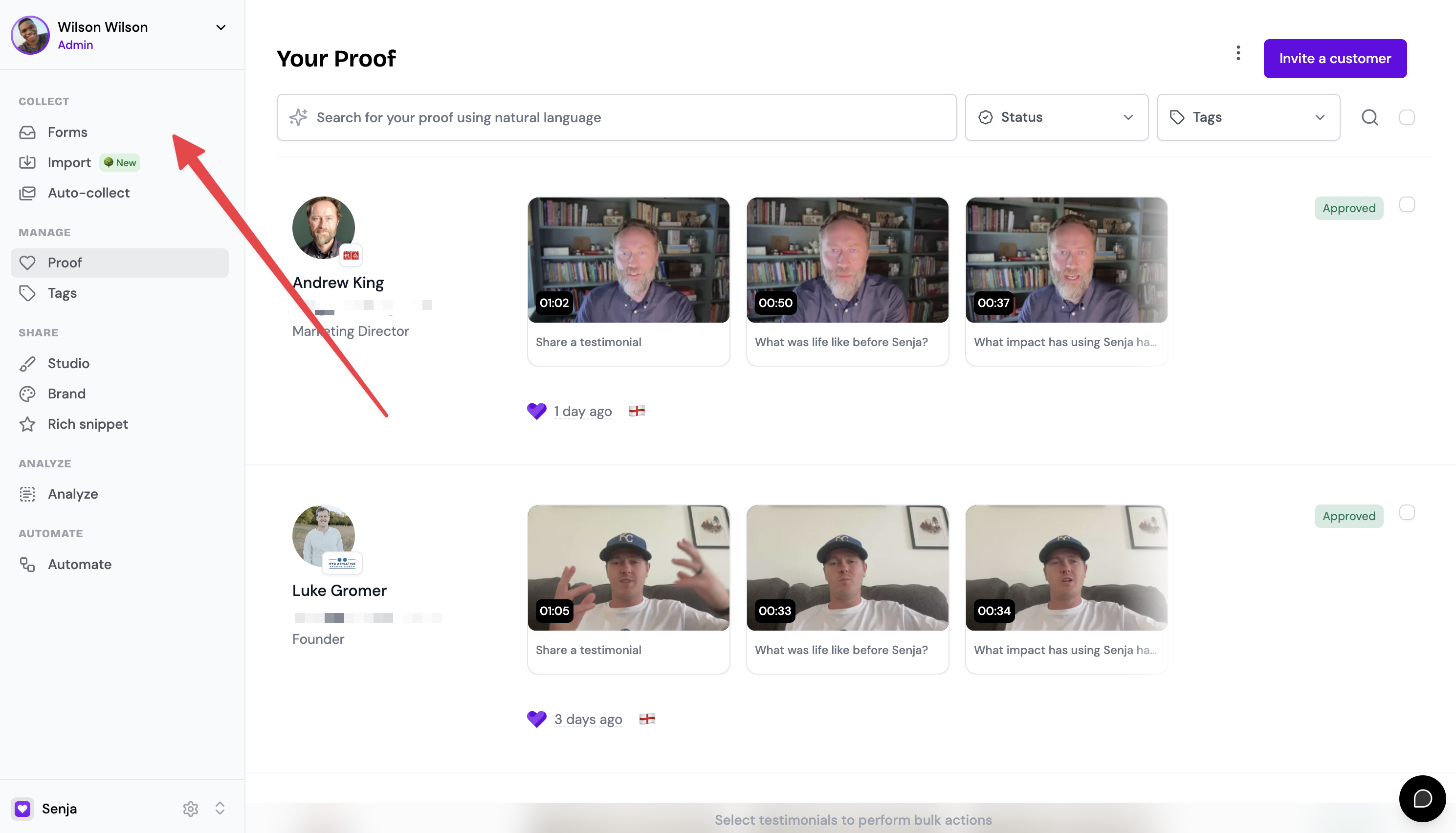Image resolution: width=1456 pixels, height=833 pixels.
Task: Click the Admin role label
Action: (x=75, y=44)
